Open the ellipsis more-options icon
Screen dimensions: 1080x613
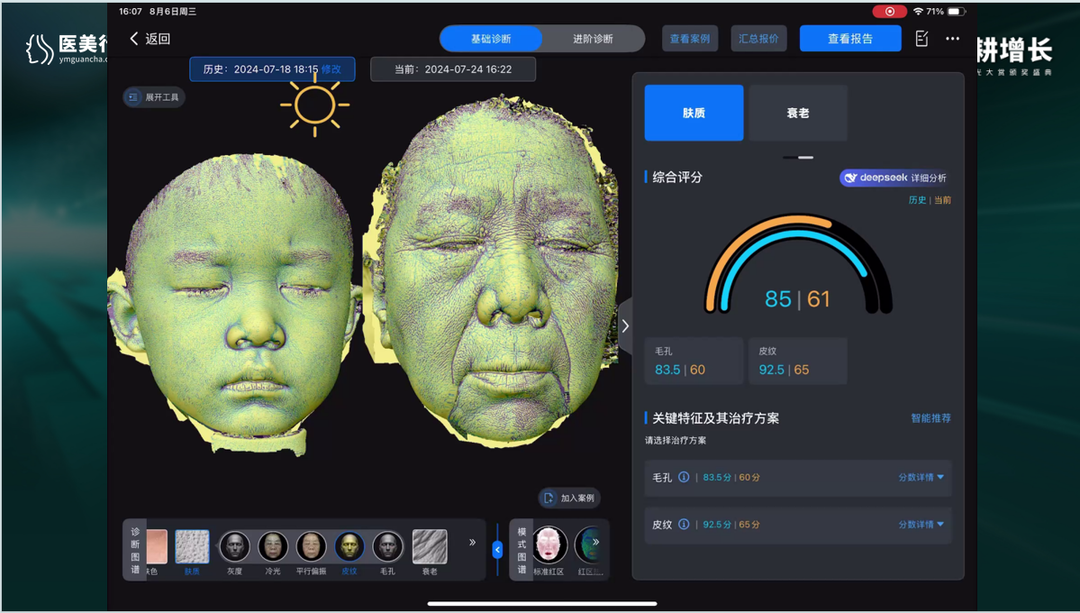coord(951,37)
